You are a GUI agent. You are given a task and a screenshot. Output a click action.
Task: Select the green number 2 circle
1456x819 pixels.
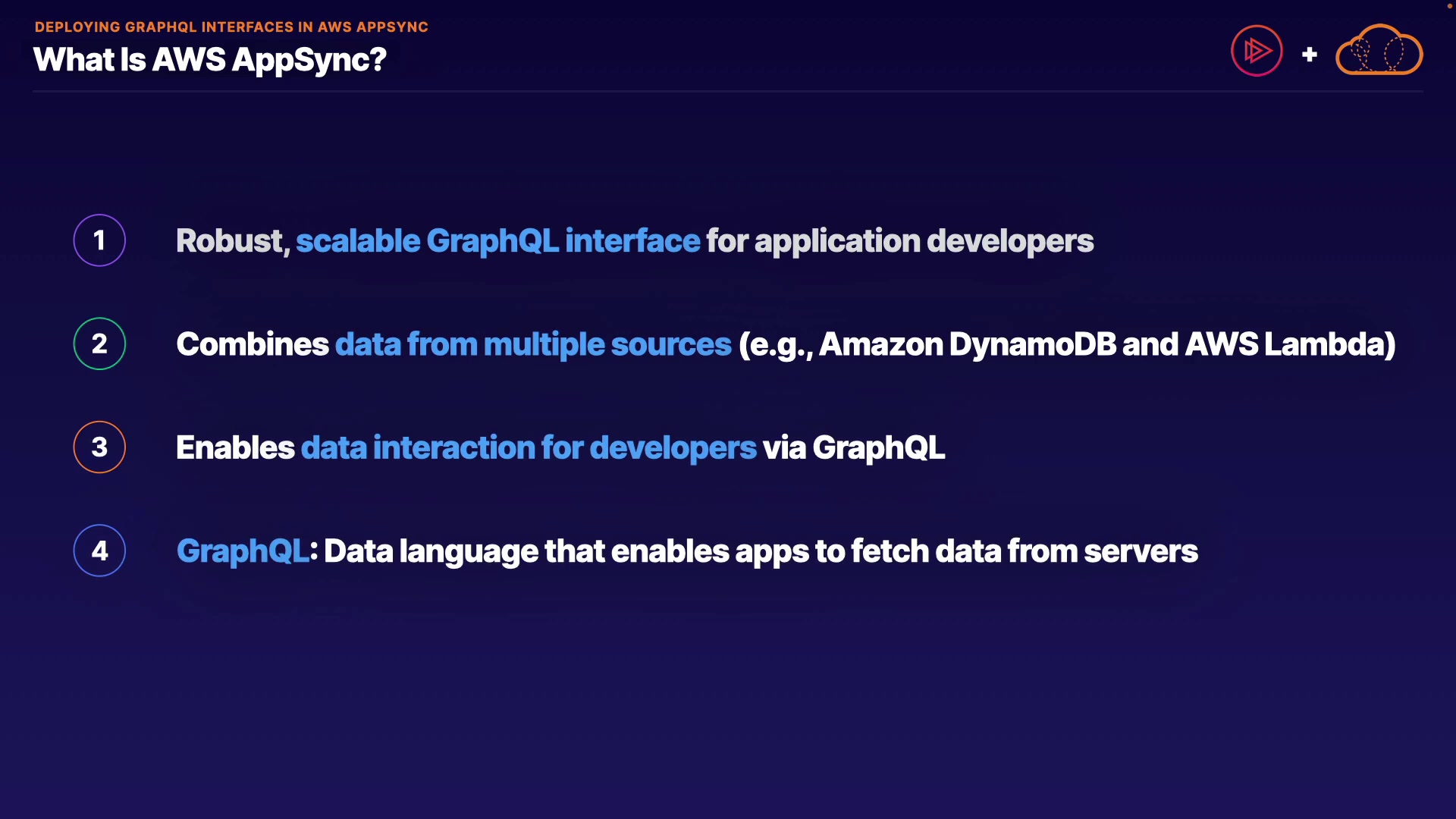coord(99,344)
